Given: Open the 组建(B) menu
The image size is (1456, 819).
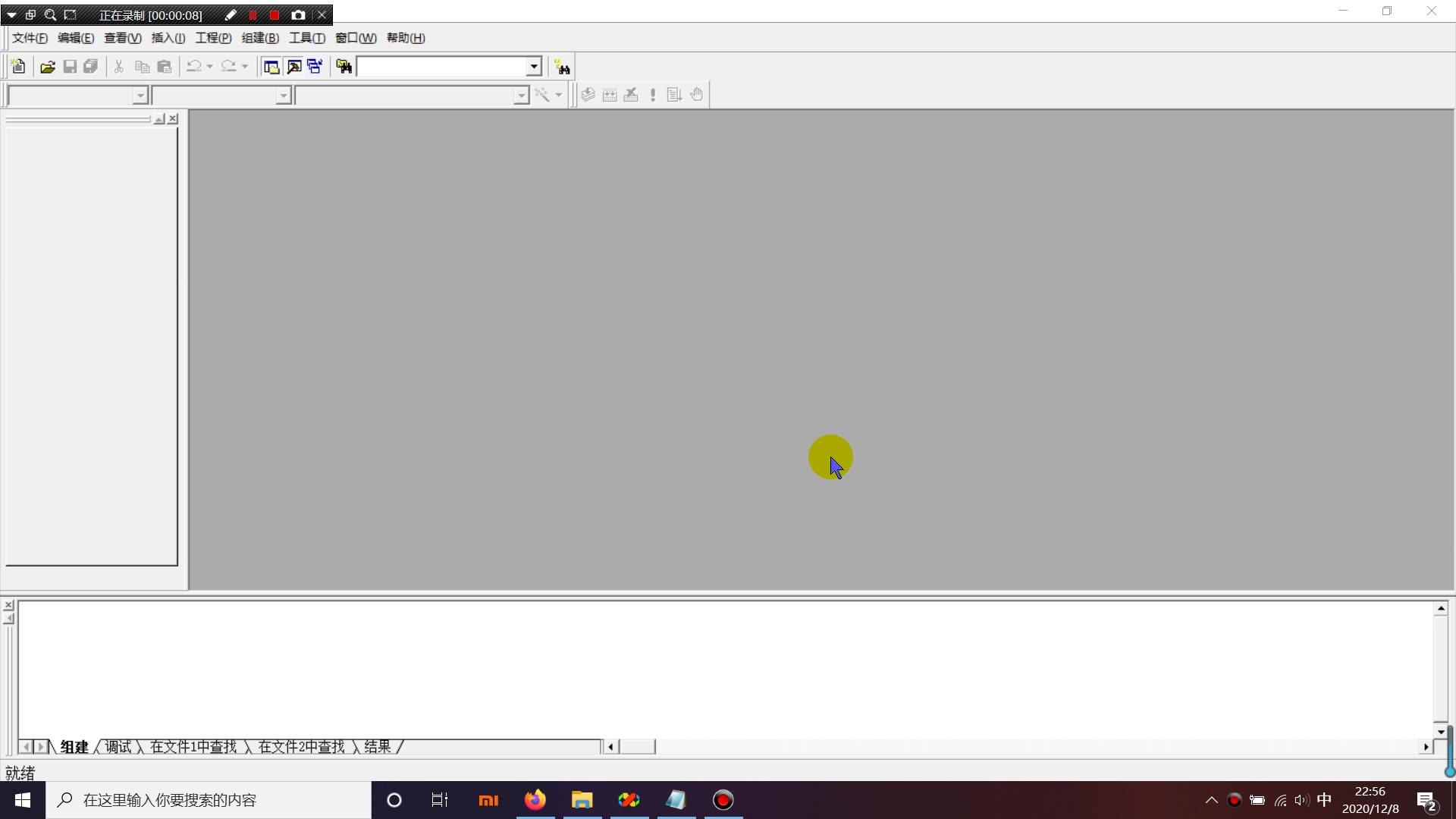Looking at the screenshot, I should click(x=260, y=38).
